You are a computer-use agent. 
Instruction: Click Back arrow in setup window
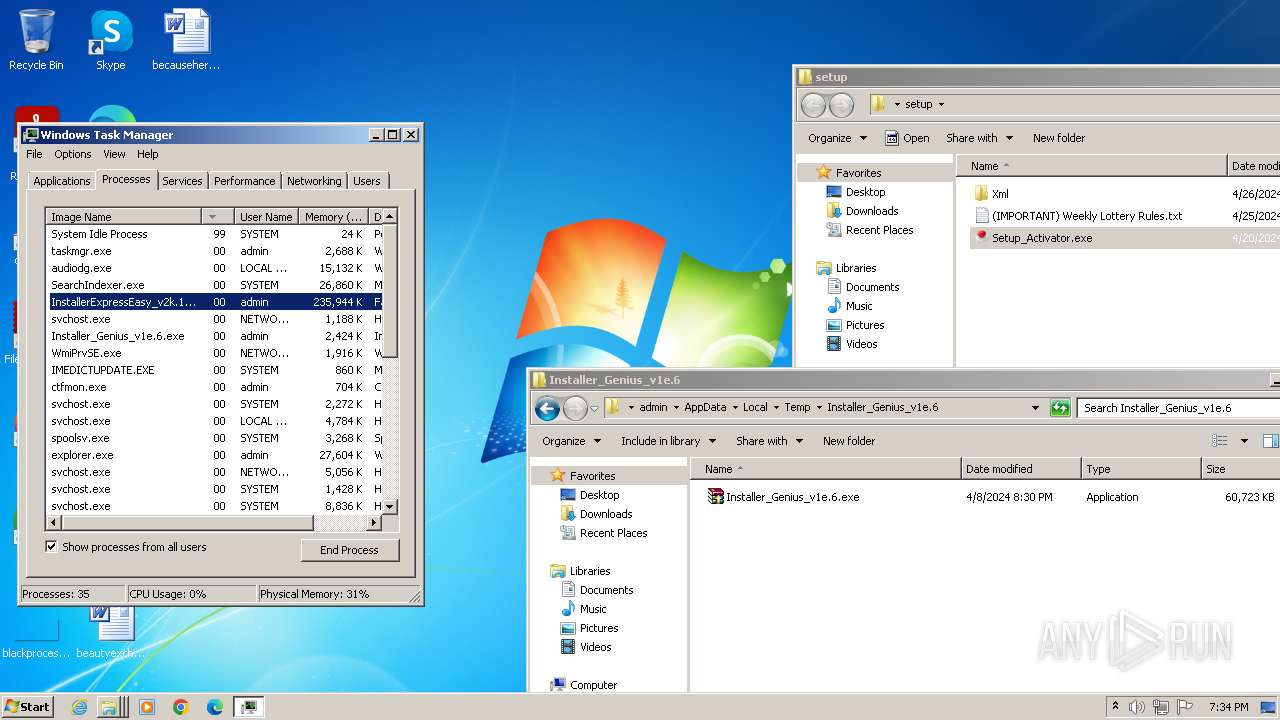point(814,104)
